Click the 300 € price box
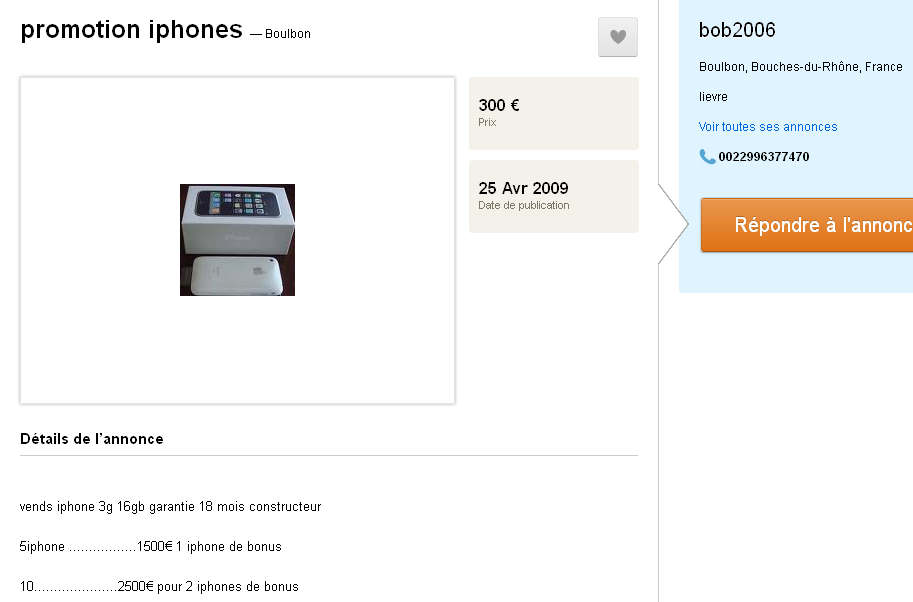Viewport: 913px width, 602px height. pos(553,113)
